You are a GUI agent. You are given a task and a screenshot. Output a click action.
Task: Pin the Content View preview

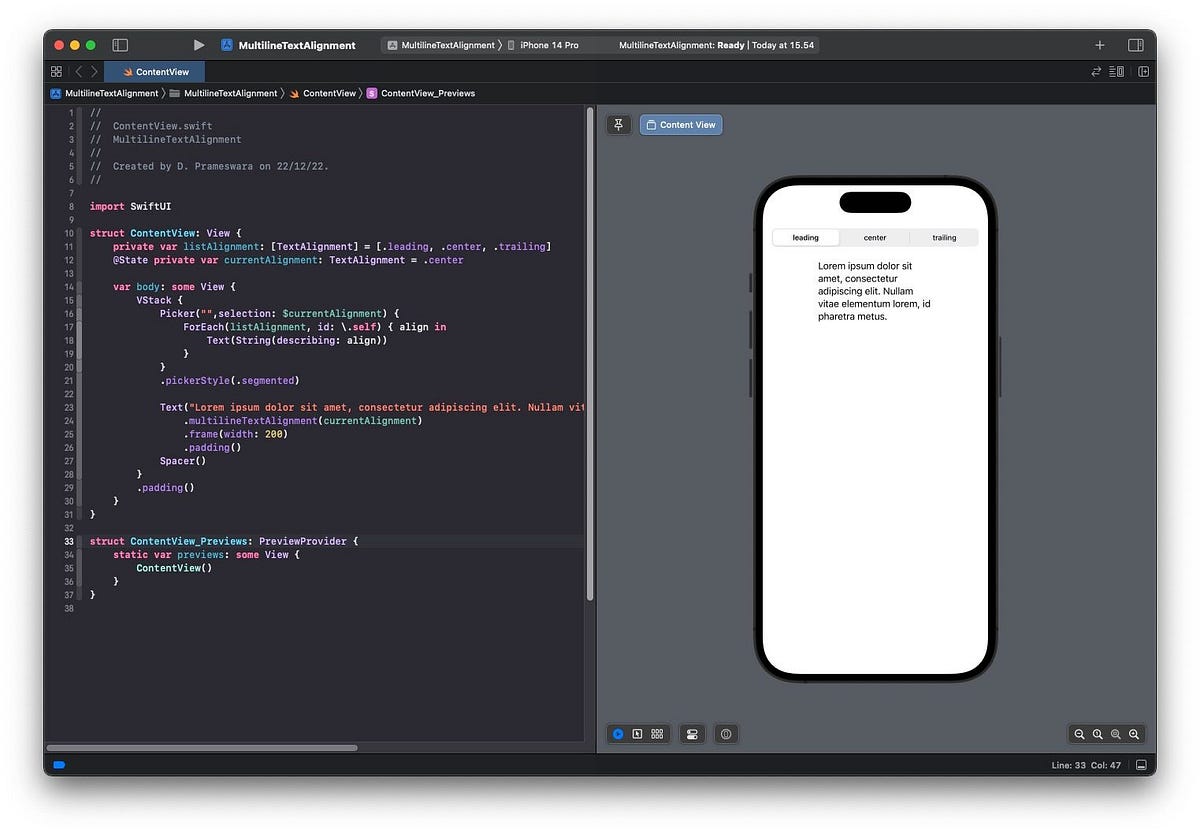pos(618,124)
